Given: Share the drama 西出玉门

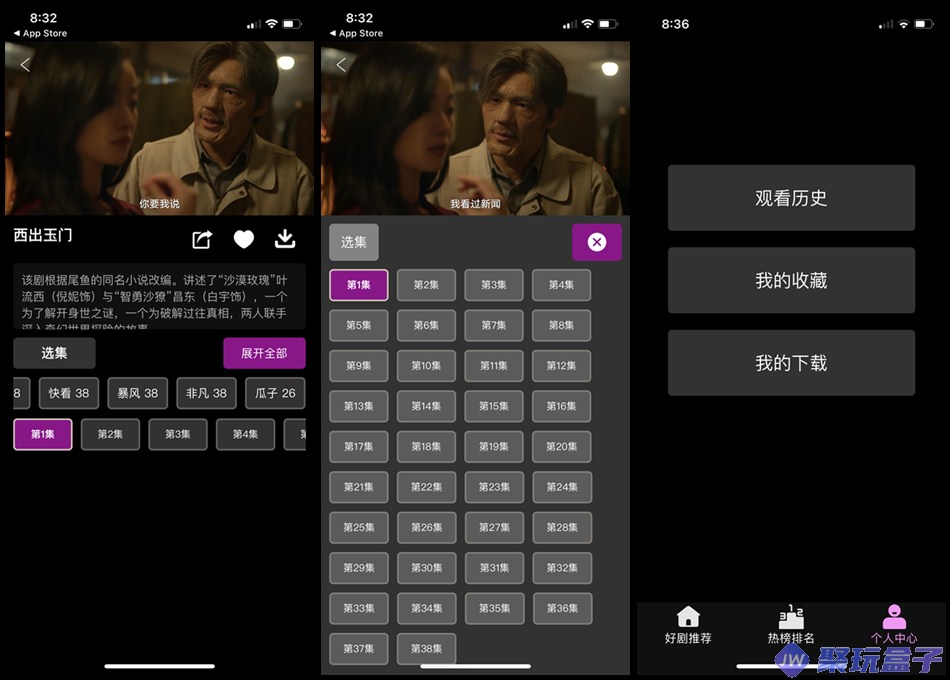Looking at the screenshot, I should click(202, 239).
